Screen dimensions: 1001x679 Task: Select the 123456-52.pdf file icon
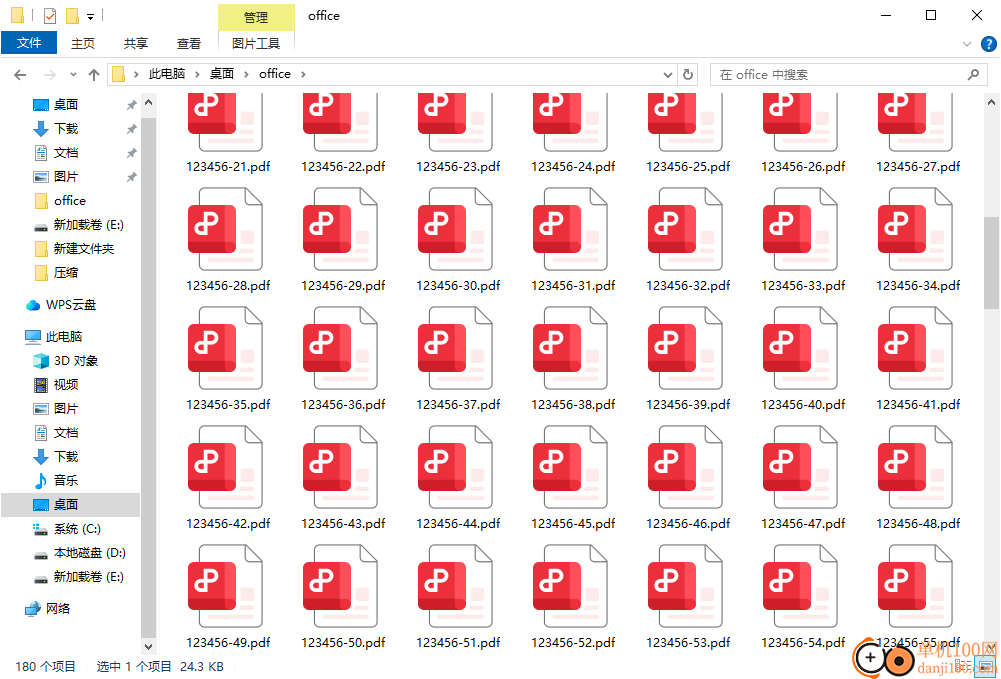point(570,586)
